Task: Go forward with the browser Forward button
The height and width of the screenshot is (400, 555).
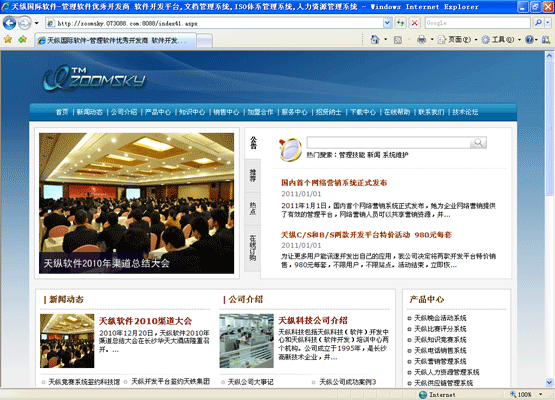Action: click(24, 23)
